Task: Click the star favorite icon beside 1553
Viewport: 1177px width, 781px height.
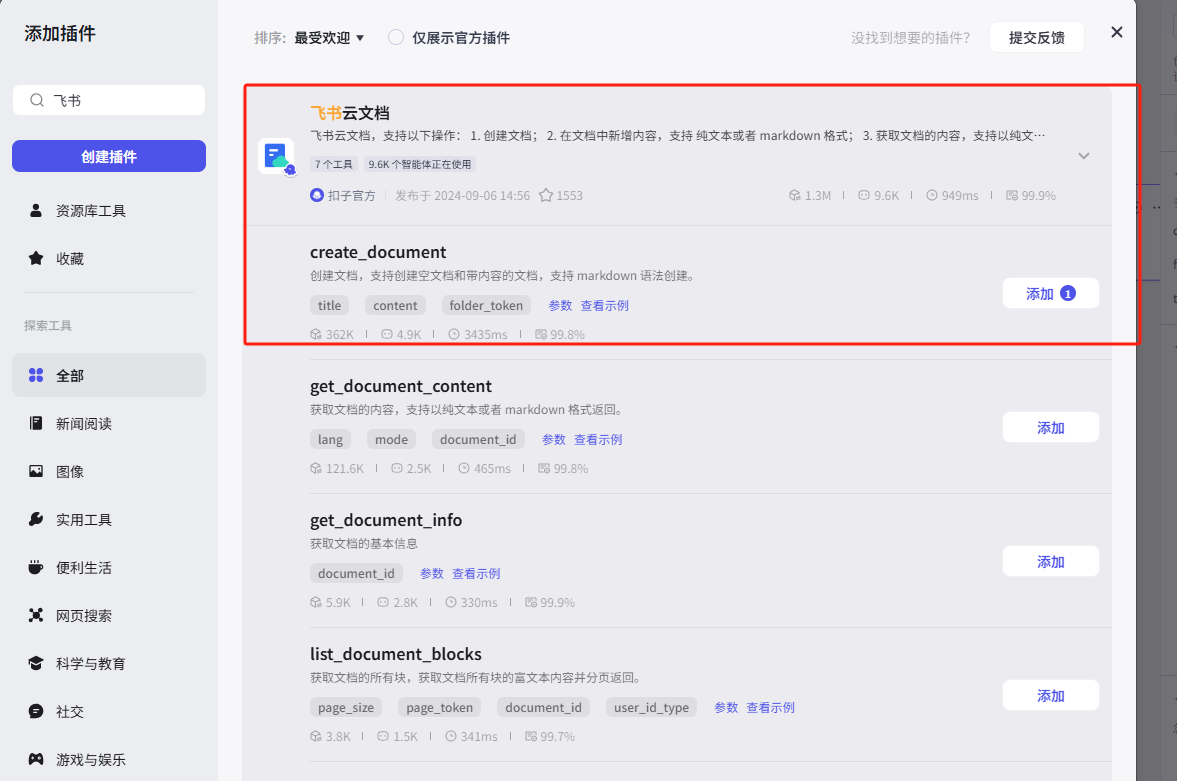Action: click(x=546, y=195)
